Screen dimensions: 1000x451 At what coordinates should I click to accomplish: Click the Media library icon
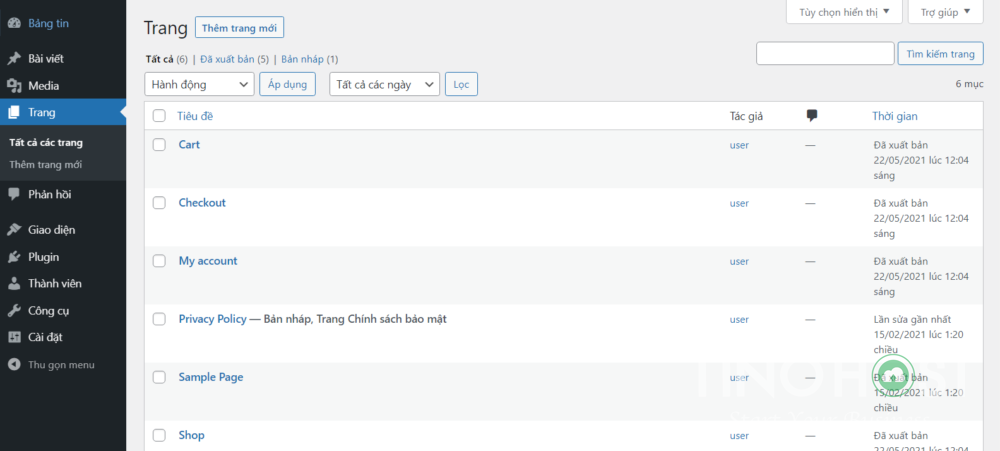point(14,85)
